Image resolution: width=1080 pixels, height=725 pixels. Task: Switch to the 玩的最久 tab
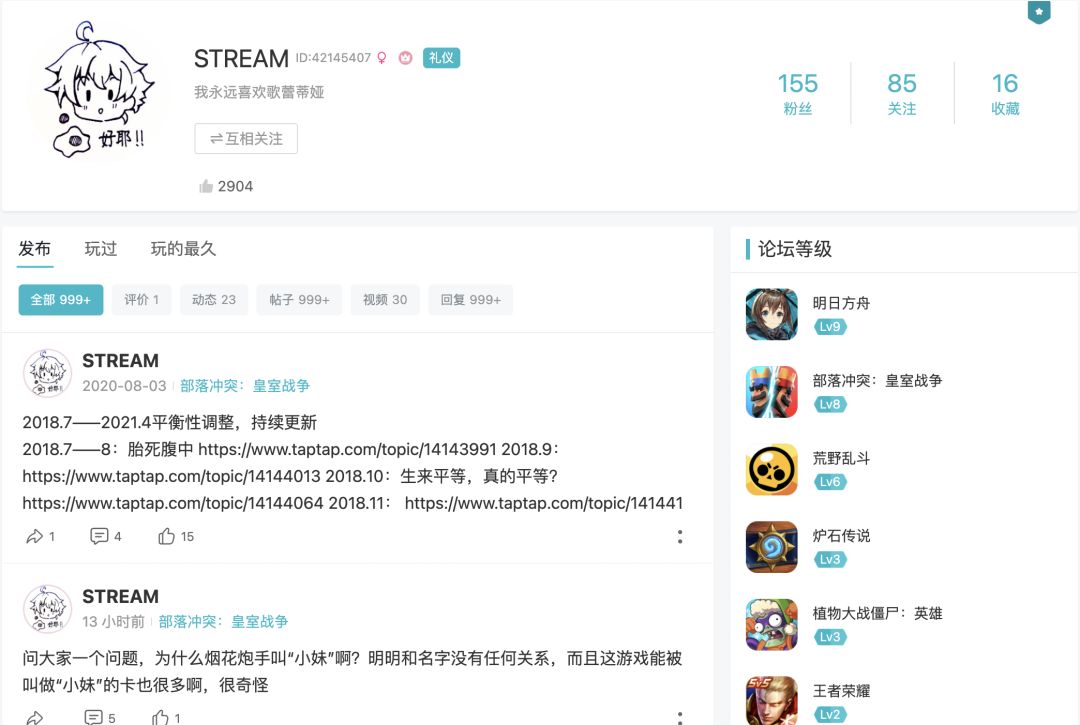[x=183, y=249]
